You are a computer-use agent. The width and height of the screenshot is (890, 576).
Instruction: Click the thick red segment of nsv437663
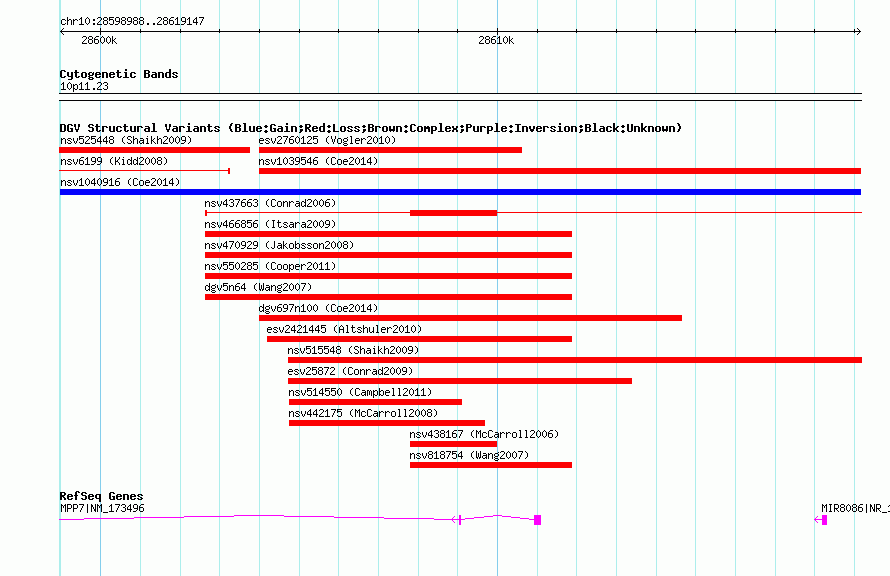tap(453, 213)
